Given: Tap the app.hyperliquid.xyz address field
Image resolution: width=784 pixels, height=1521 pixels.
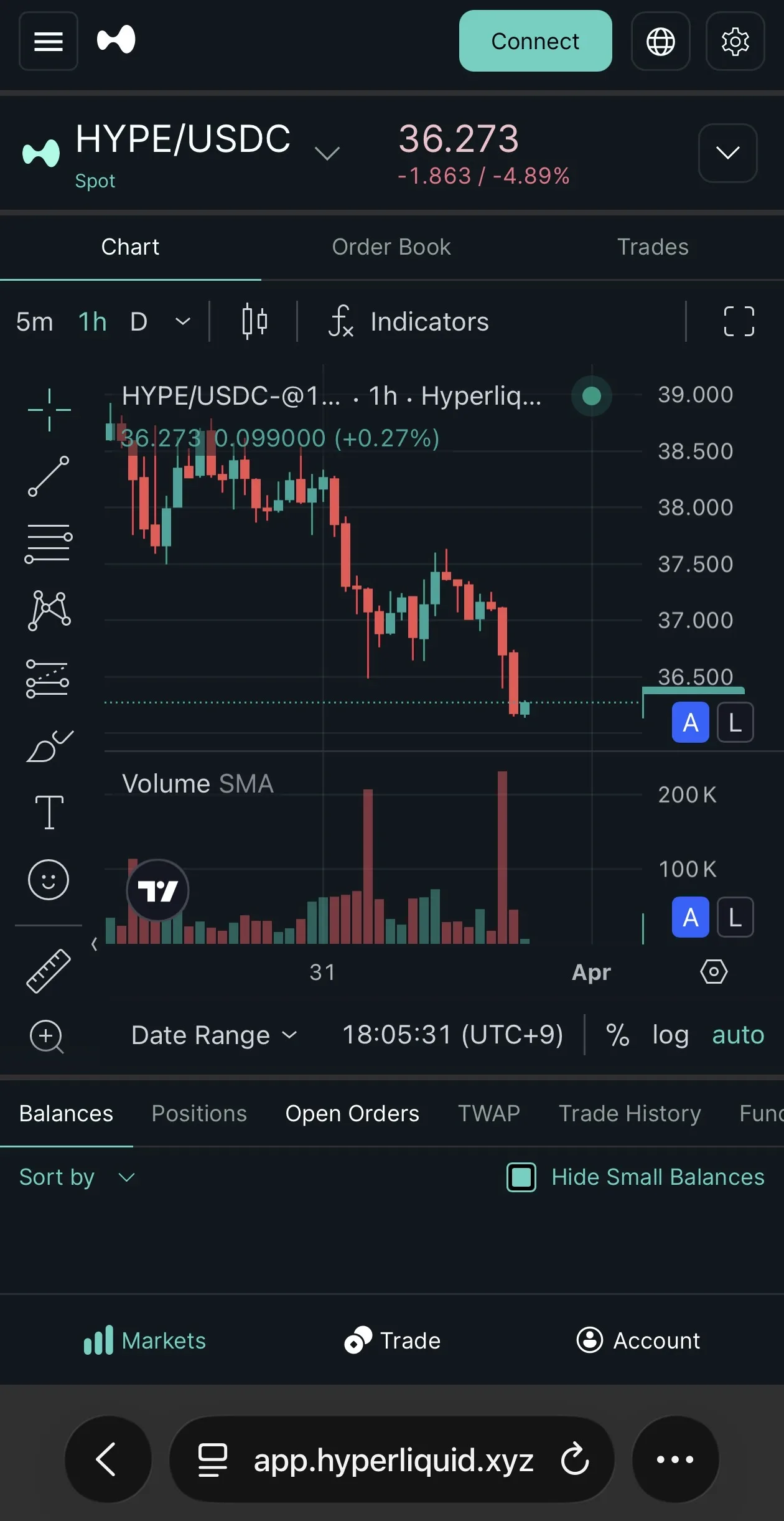Looking at the screenshot, I should coord(392,1459).
